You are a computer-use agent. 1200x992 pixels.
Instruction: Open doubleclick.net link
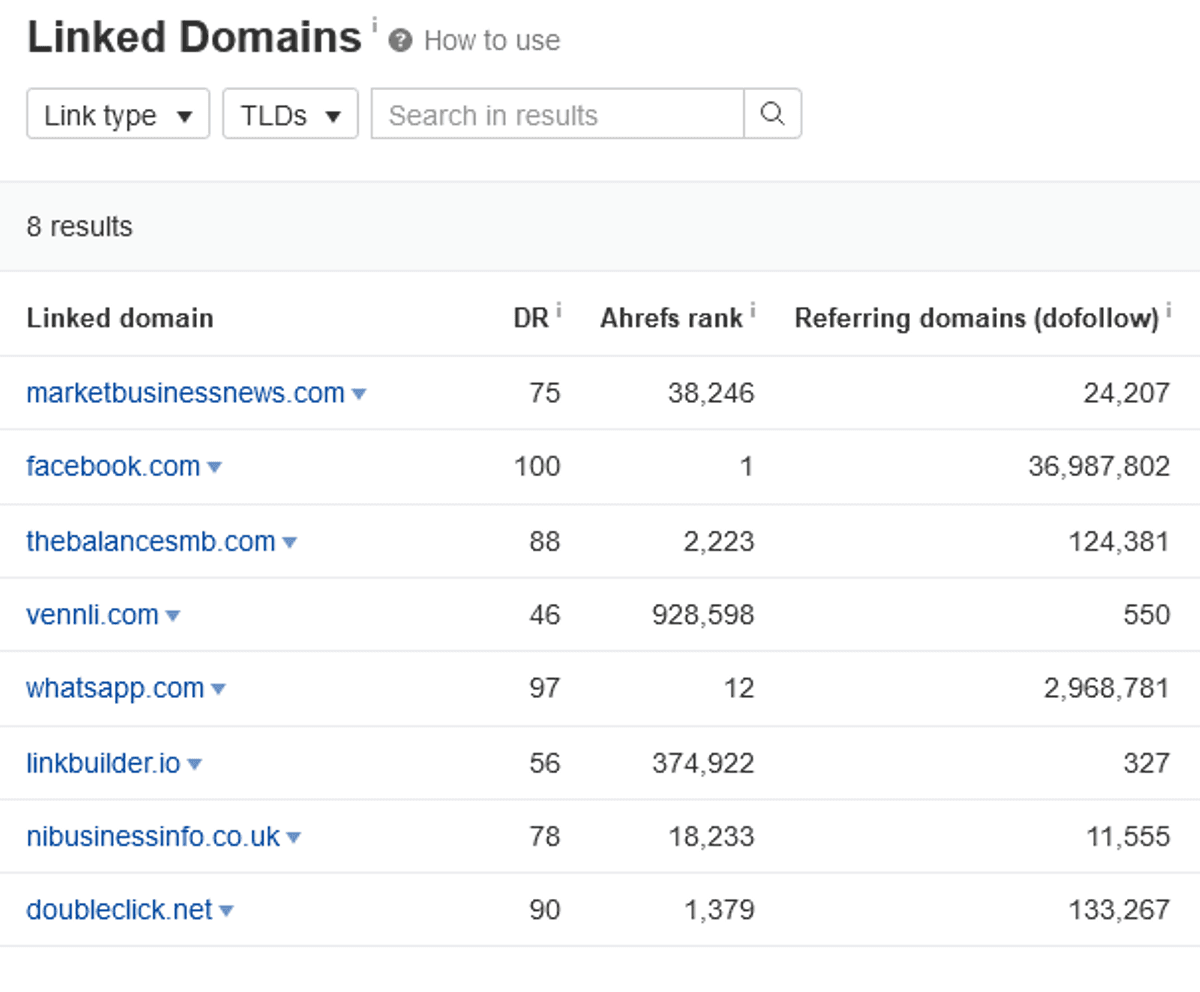[x=119, y=909]
